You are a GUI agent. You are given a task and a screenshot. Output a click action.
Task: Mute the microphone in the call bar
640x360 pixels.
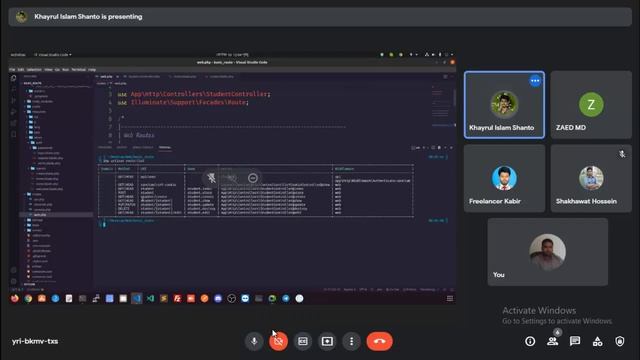pos(254,341)
